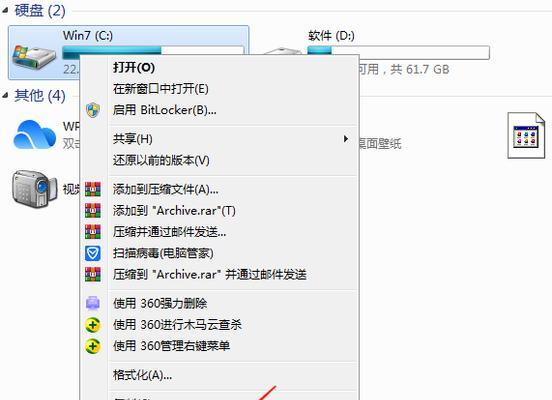Click the BitLocker shield icon
552x400 pixels.
point(93,110)
